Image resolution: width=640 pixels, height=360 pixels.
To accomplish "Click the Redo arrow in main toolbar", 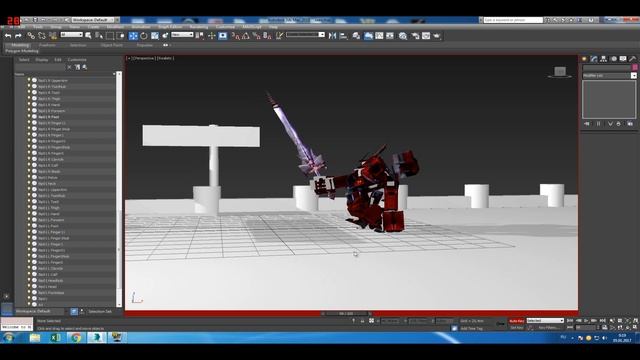I will pyautogui.click(x=18, y=36).
